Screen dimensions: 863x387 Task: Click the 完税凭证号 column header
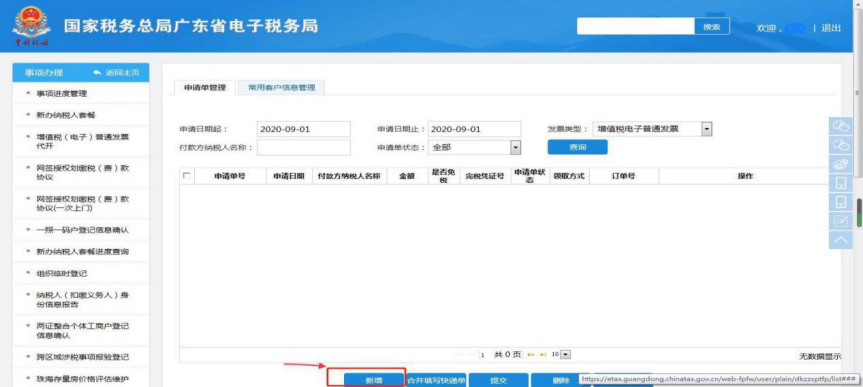[x=485, y=176]
